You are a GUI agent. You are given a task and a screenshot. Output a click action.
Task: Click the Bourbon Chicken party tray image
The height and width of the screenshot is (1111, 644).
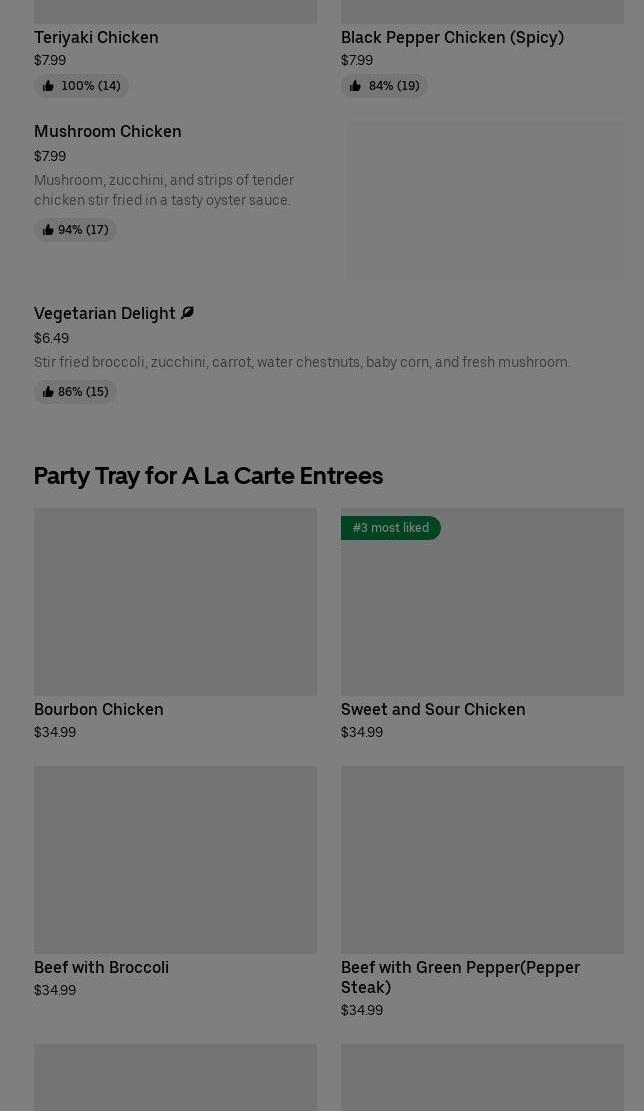(175, 602)
